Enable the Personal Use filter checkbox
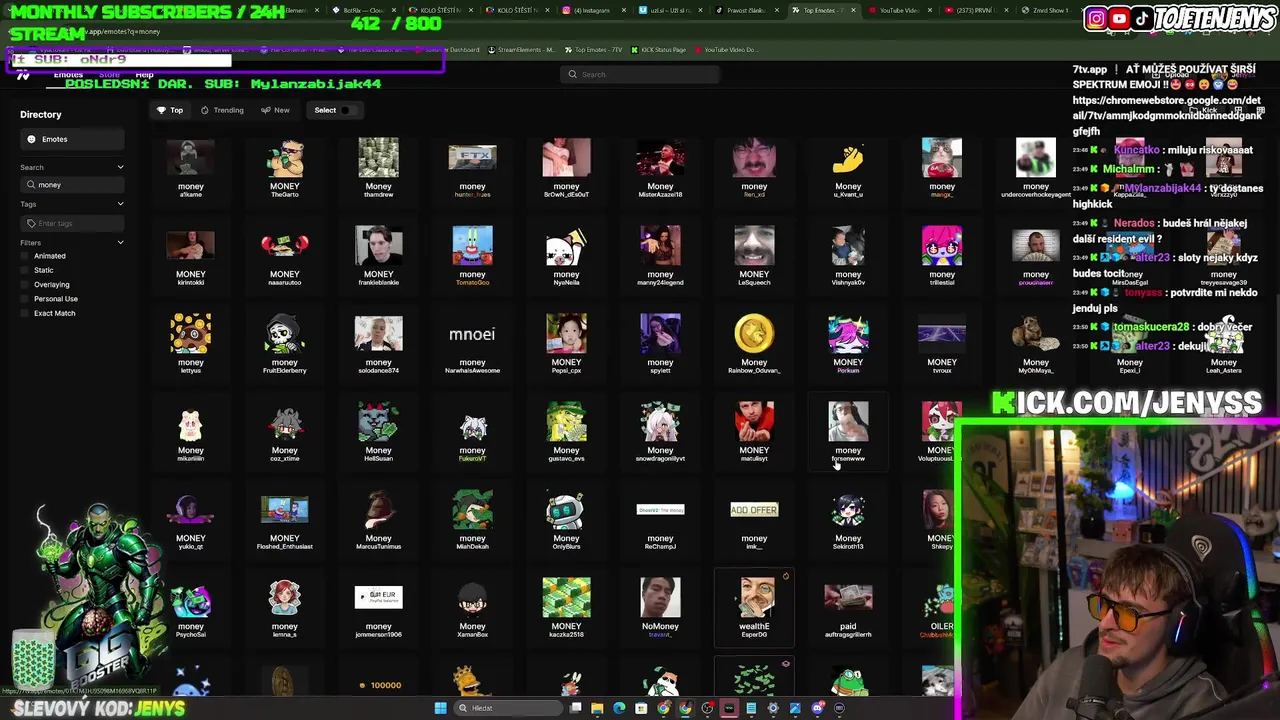1280x720 pixels. pyautogui.click(x=25, y=299)
